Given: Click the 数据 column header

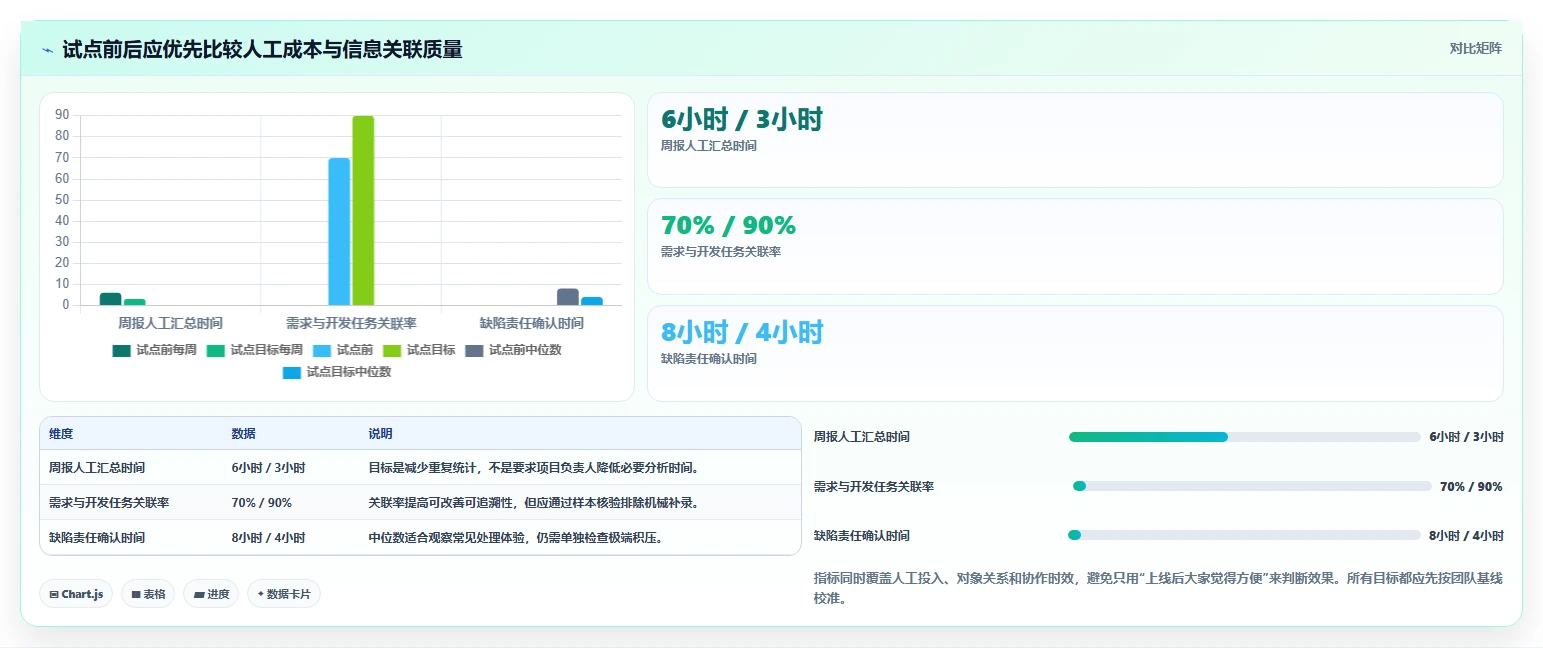Looking at the screenshot, I should pyautogui.click(x=244, y=434).
